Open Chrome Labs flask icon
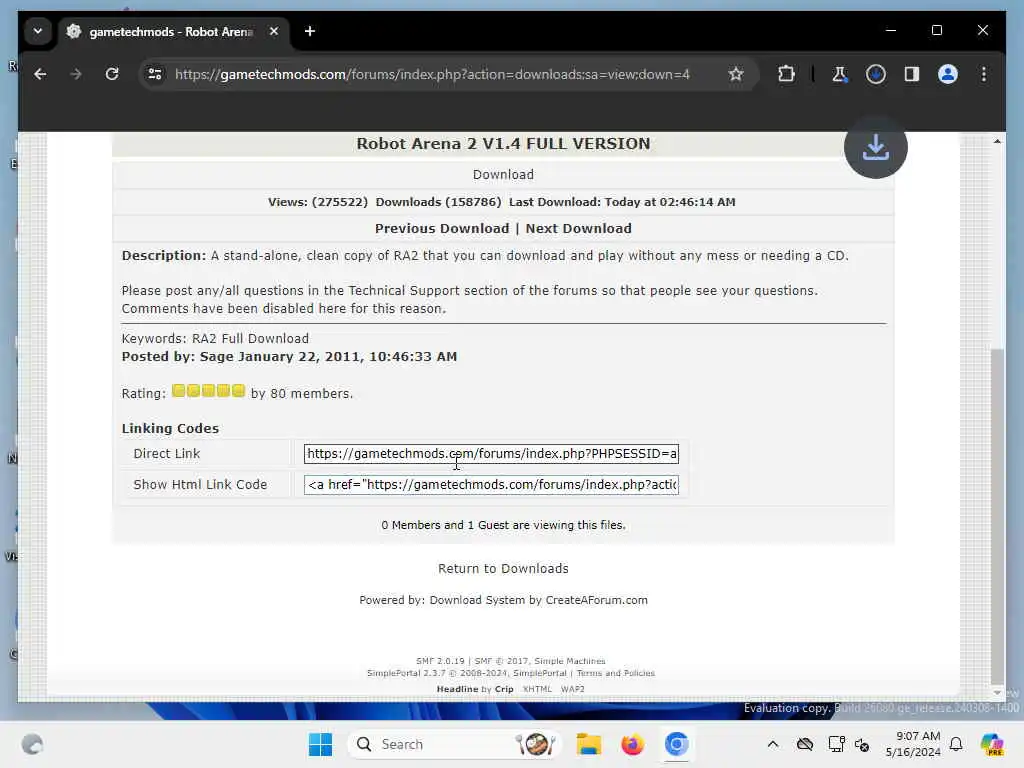 point(839,74)
